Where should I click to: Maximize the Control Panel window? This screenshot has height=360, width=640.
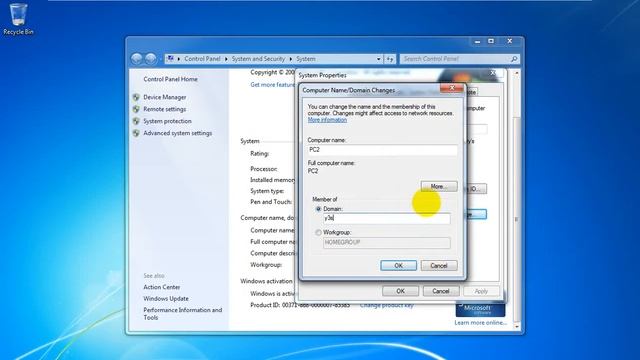(491, 41)
